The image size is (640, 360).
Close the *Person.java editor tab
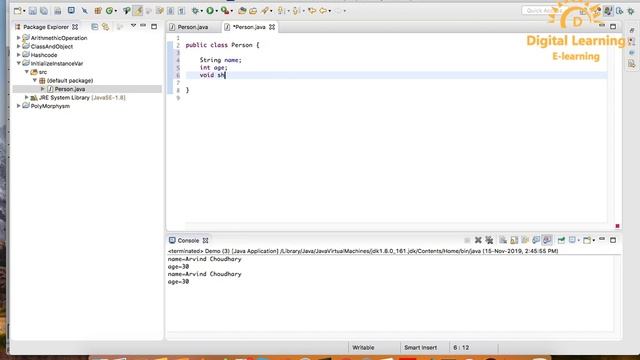pos(272,27)
